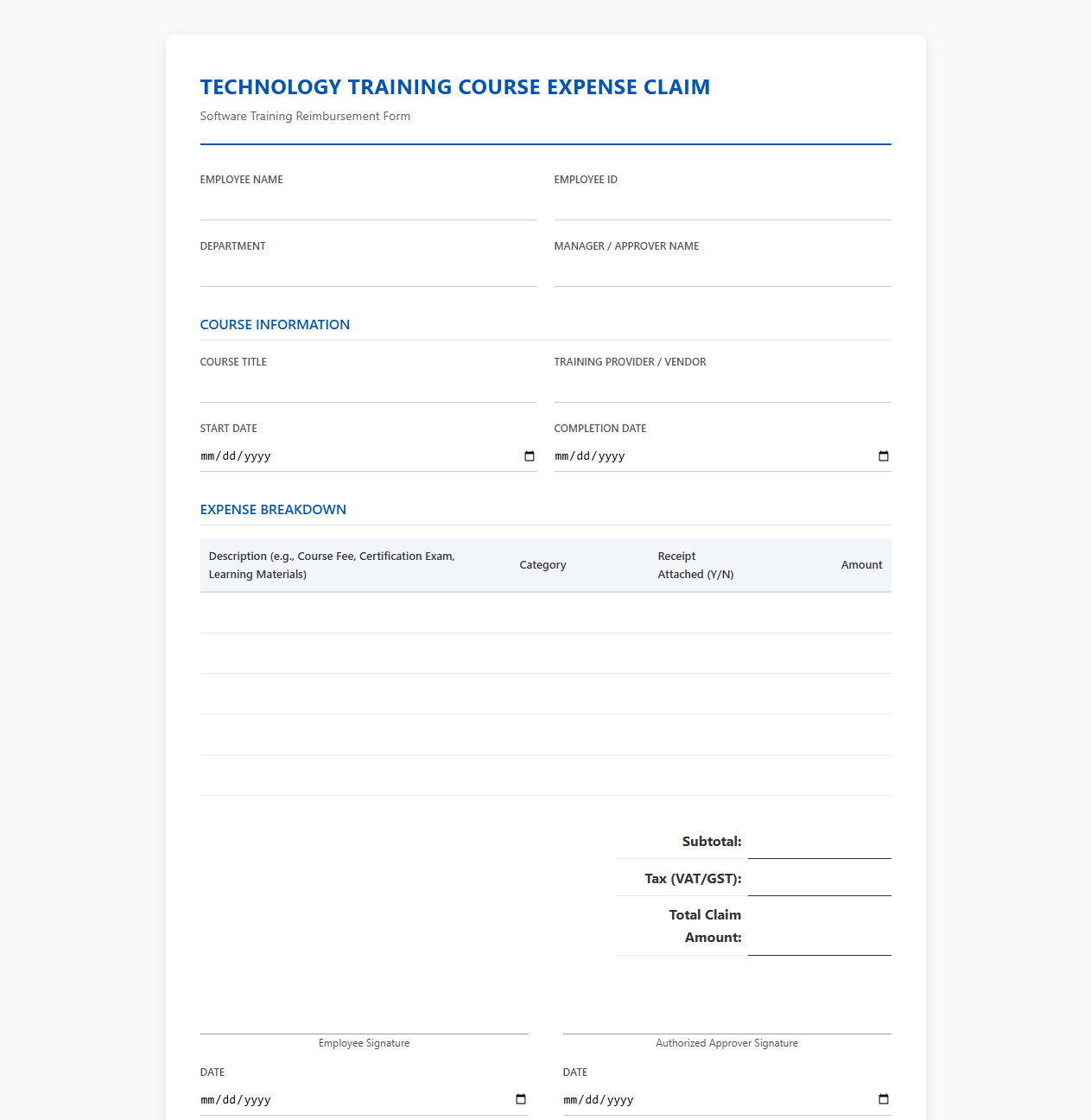Click the employee signature Date field
Image resolution: width=1091 pixels, height=1120 pixels.
coord(365,1099)
